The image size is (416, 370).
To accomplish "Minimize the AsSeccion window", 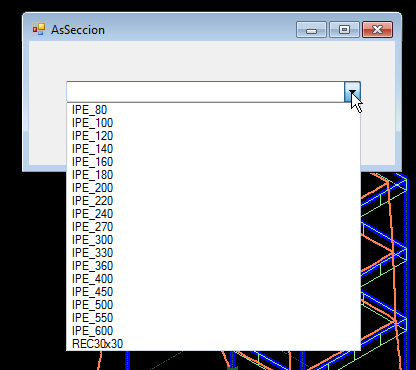I will pyautogui.click(x=311, y=30).
